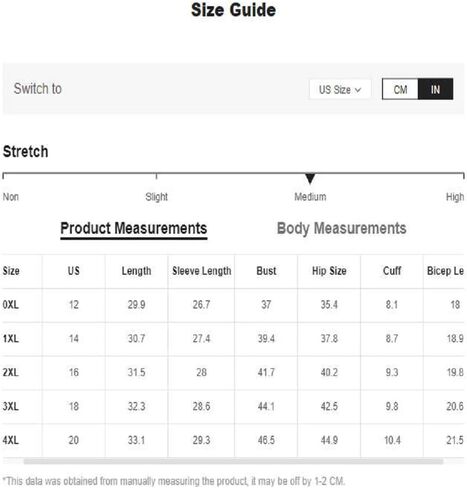Viewport: 467px width, 488px height.
Task: Select the IN unit toggle
Action: (x=435, y=89)
